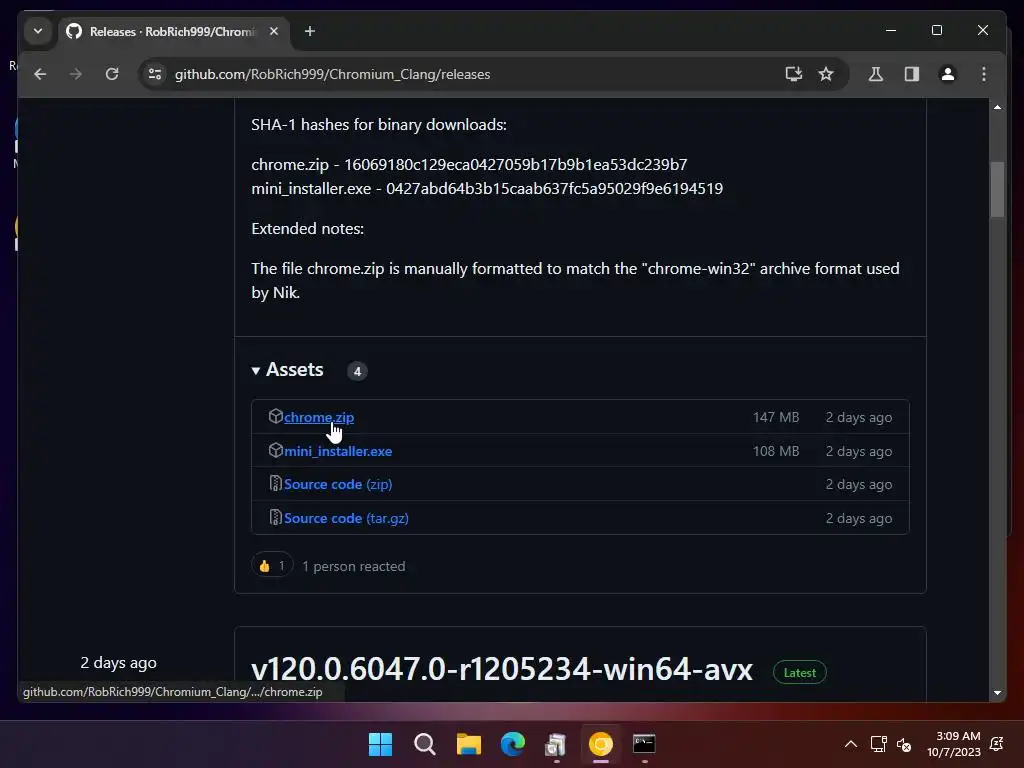The height and width of the screenshot is (768, 1024).
Task: Click the scrollbar up arrow
Action: 997,107
